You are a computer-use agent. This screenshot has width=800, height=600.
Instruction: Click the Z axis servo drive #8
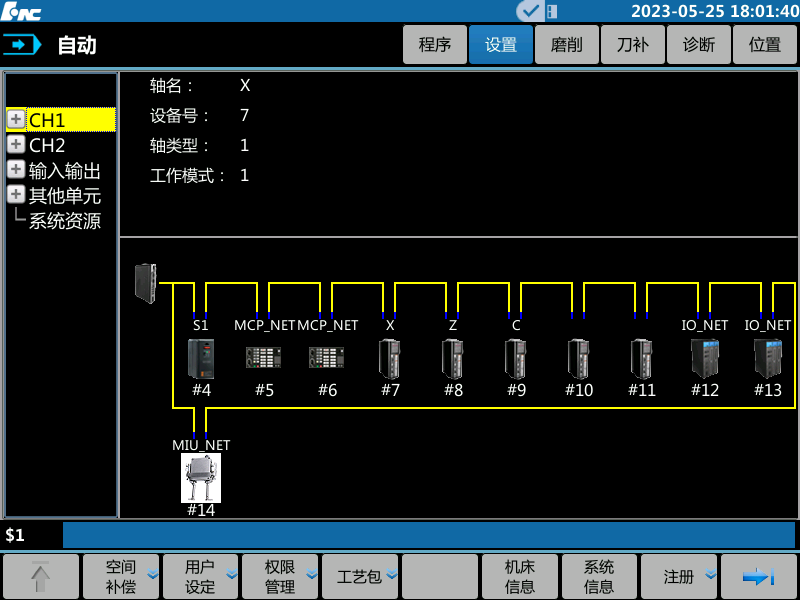(x=453, y=358)
